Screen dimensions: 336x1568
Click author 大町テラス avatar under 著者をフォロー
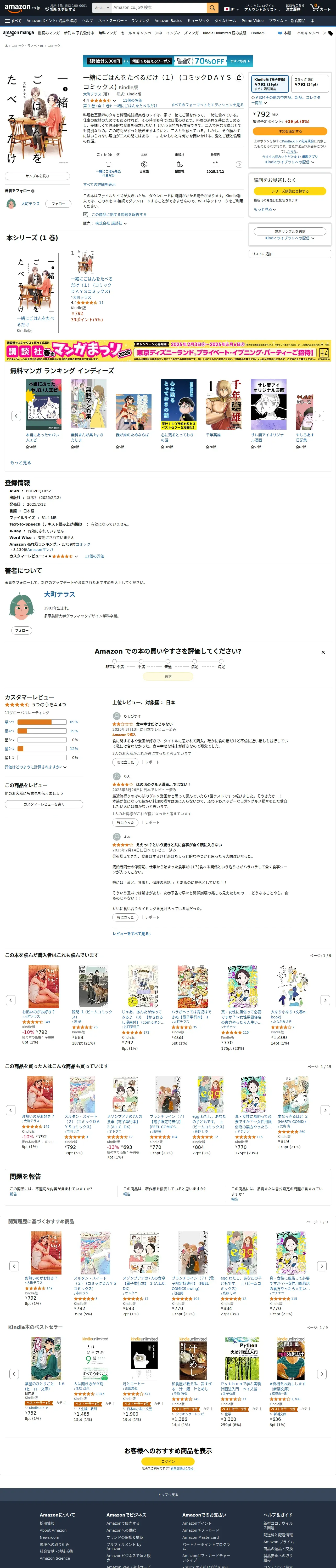click(11, 204)
